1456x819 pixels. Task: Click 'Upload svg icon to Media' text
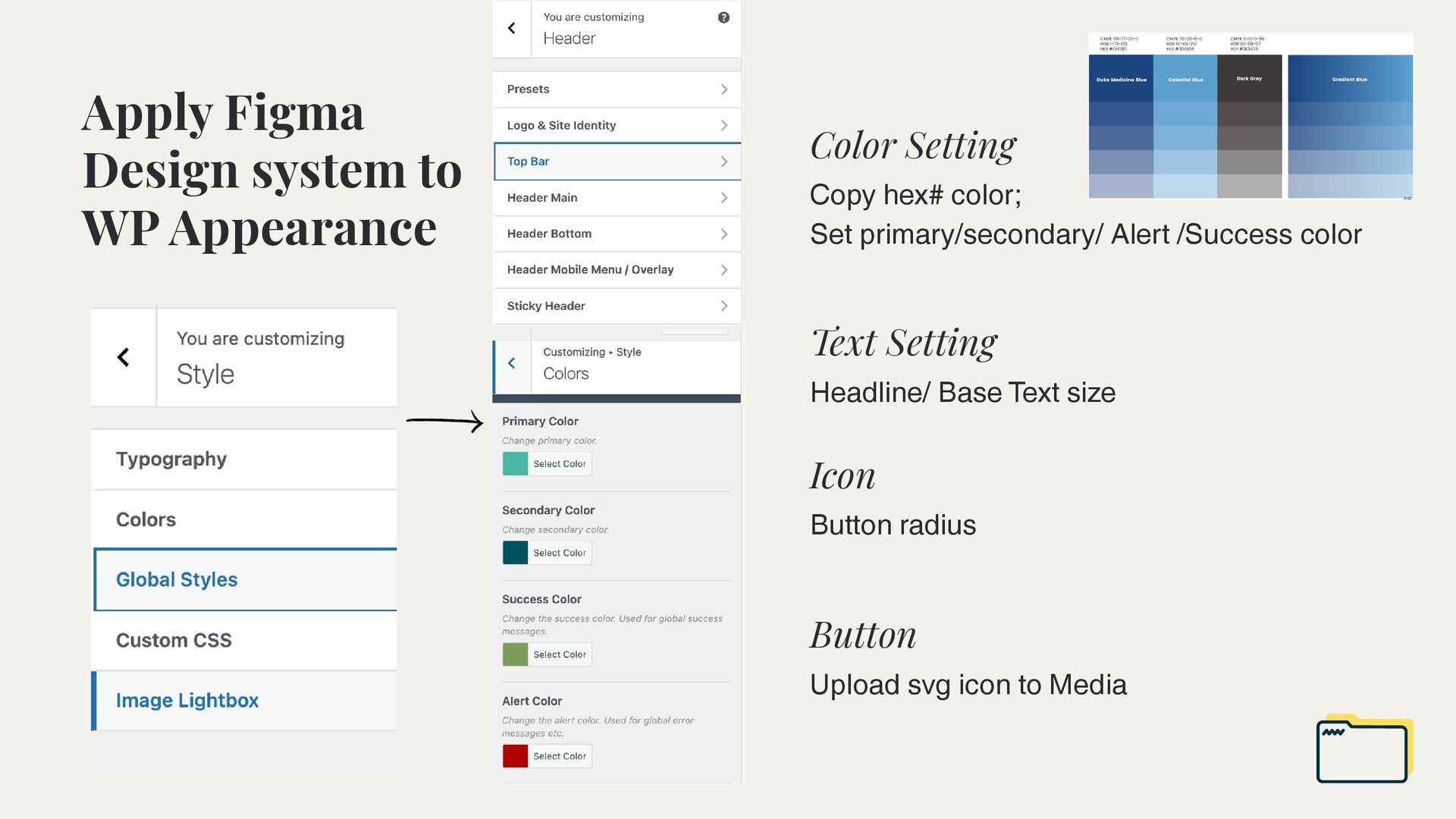tap(968, 686)
